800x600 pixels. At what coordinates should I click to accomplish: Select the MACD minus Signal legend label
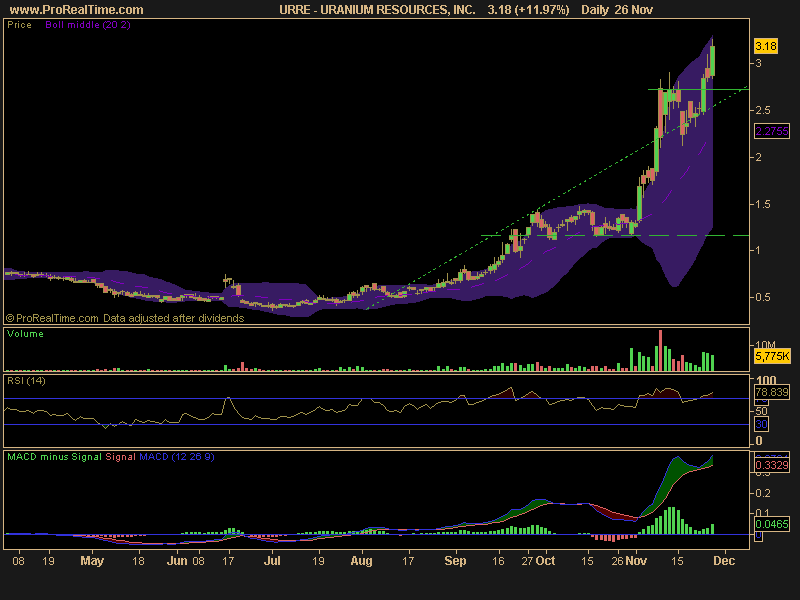pos(54,457)
